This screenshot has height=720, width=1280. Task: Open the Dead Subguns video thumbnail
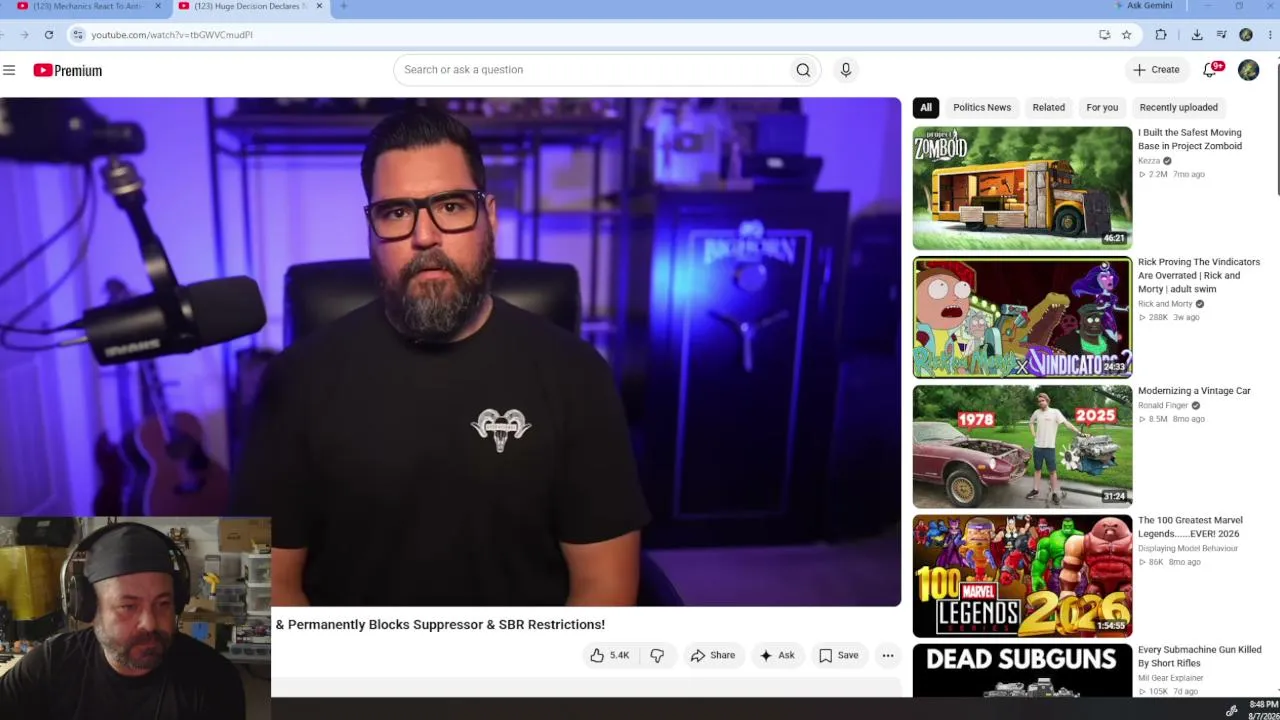coord(1022,671)
